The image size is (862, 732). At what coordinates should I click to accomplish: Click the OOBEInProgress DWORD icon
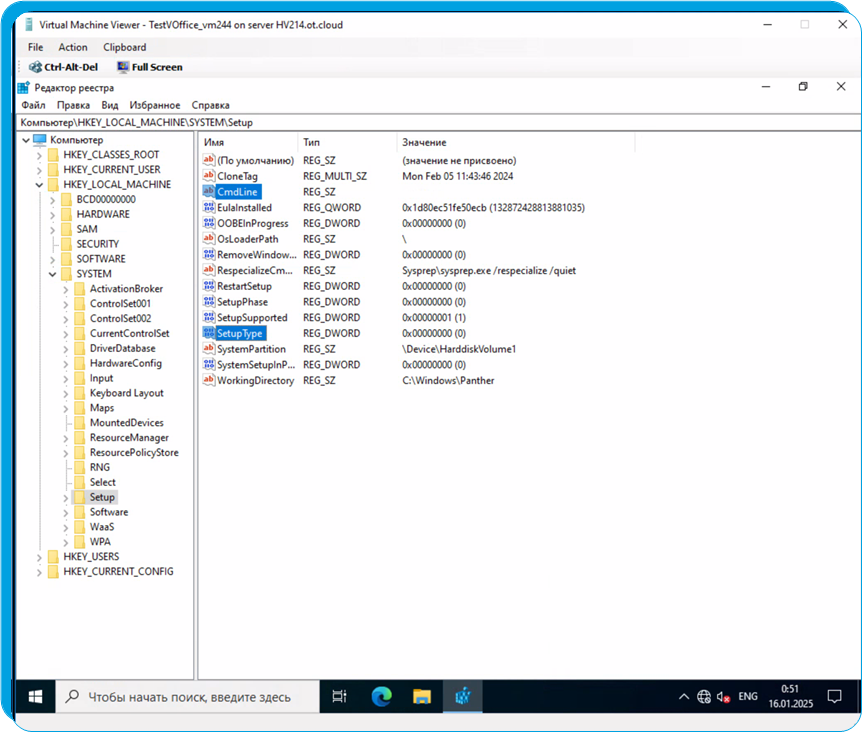(x=208, y=223)
